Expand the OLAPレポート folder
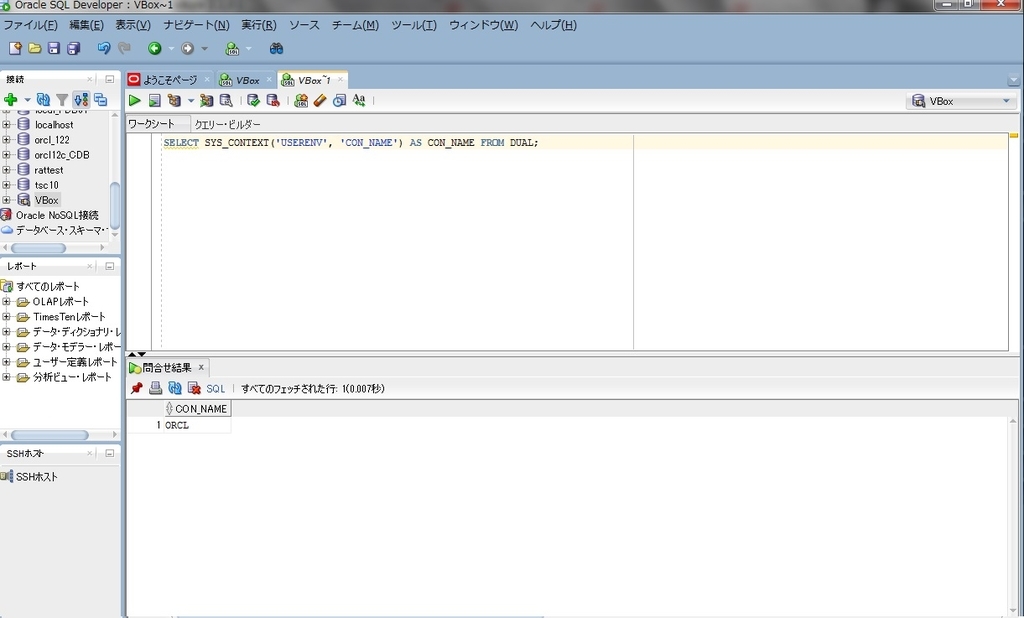The height and width of the screenshot is (618, 1024). pos(6,301)
